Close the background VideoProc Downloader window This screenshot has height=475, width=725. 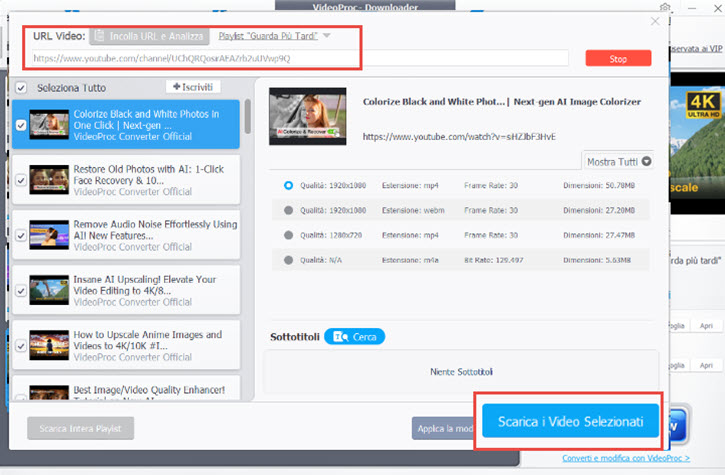point(718,8)
